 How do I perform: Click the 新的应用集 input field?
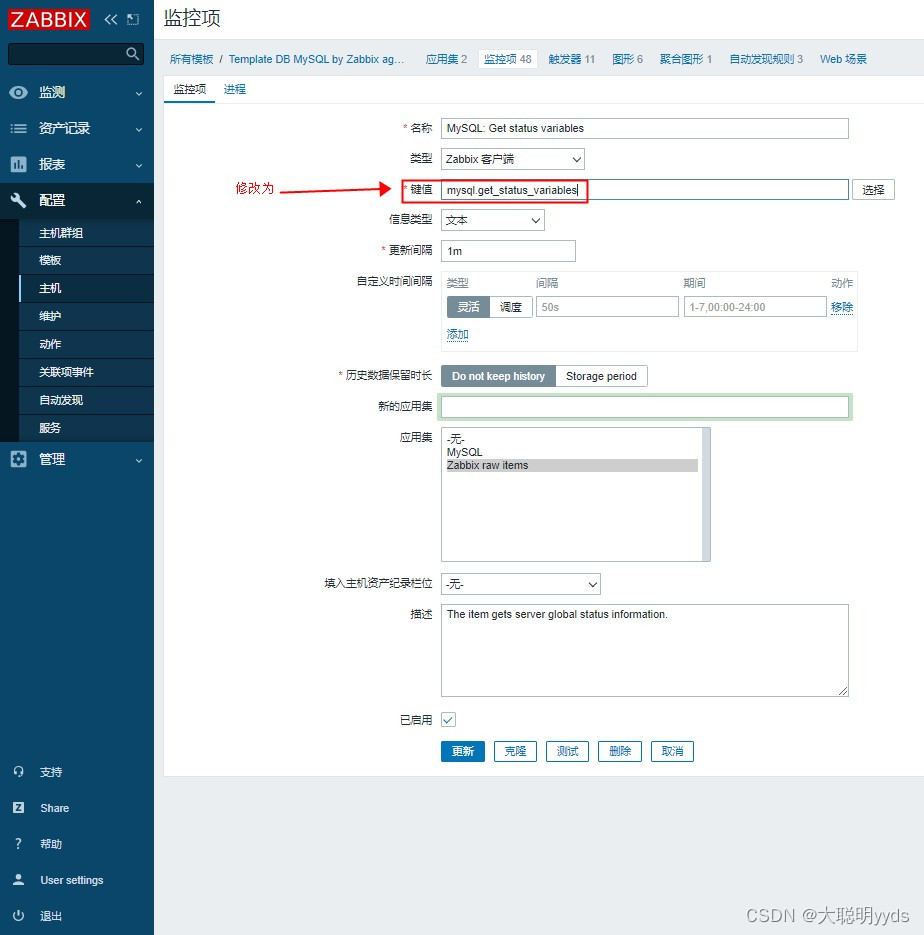point(644,407)
